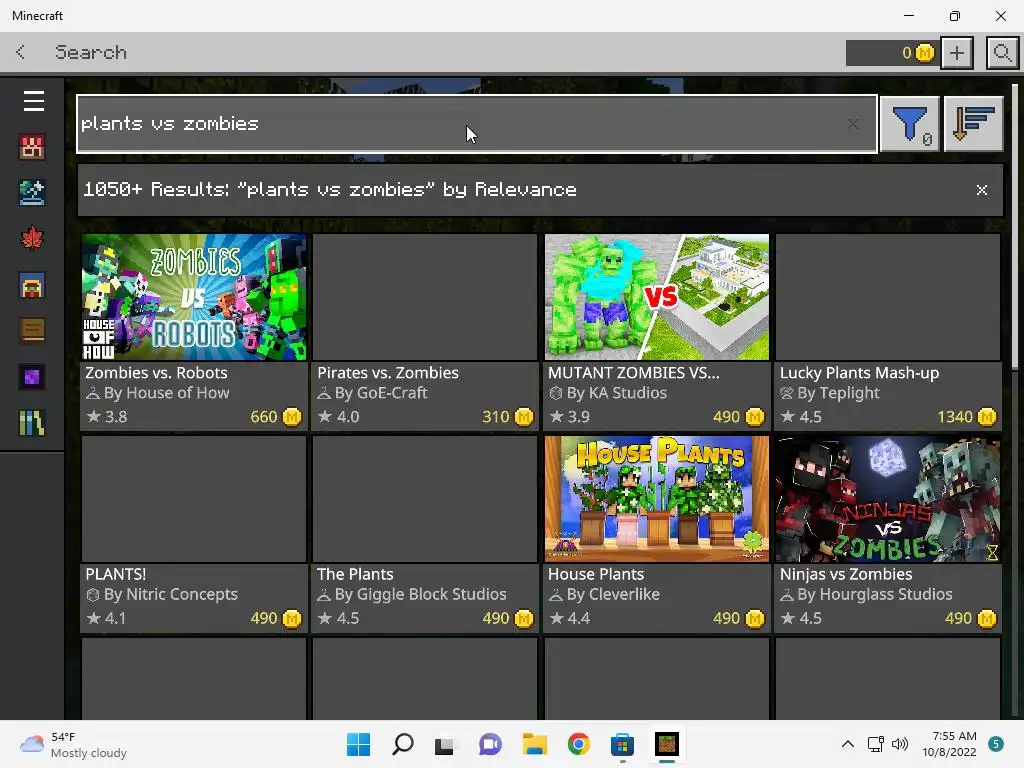Select the PLANTS! item title

point(116,574)
